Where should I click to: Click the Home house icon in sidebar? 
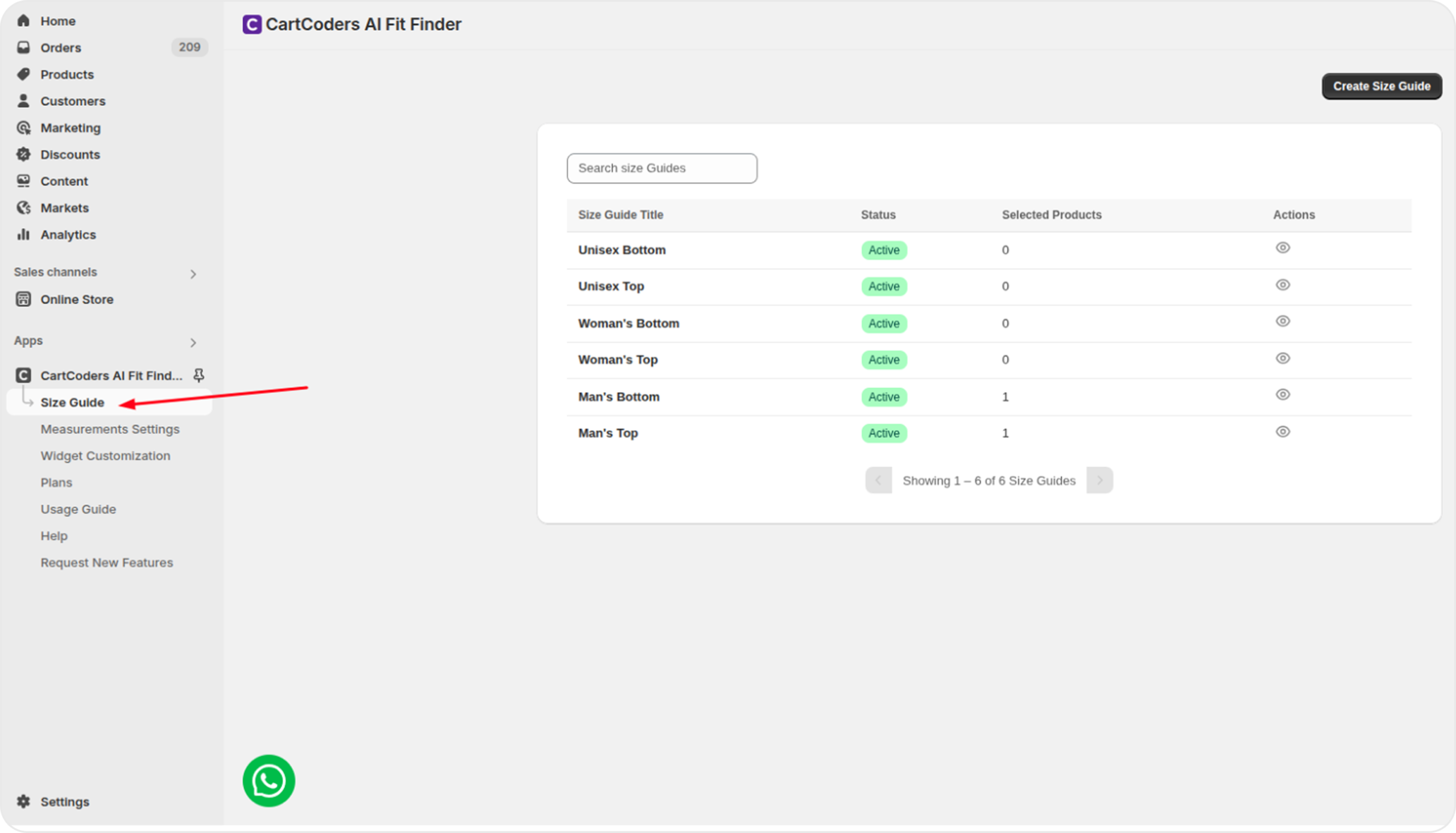[23, 21]
